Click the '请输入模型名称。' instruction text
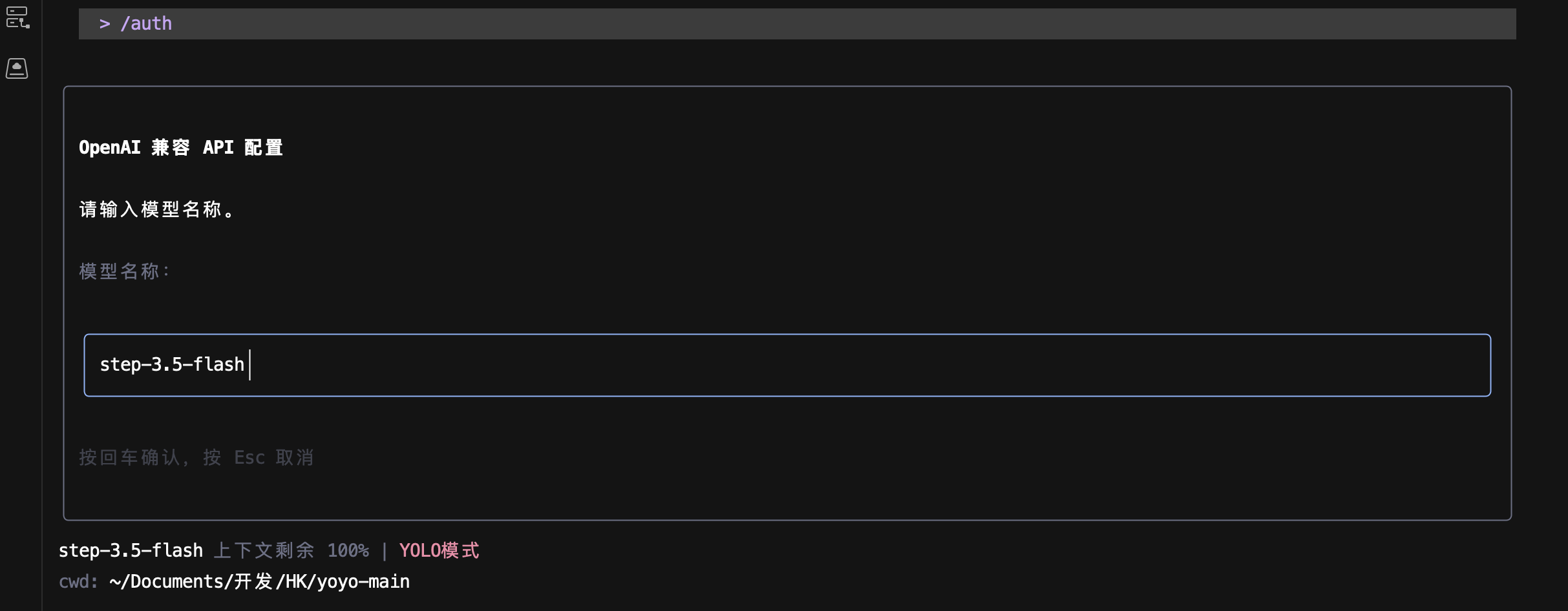The height and width of the screenshot is (611, 1568). coord(157,210)
